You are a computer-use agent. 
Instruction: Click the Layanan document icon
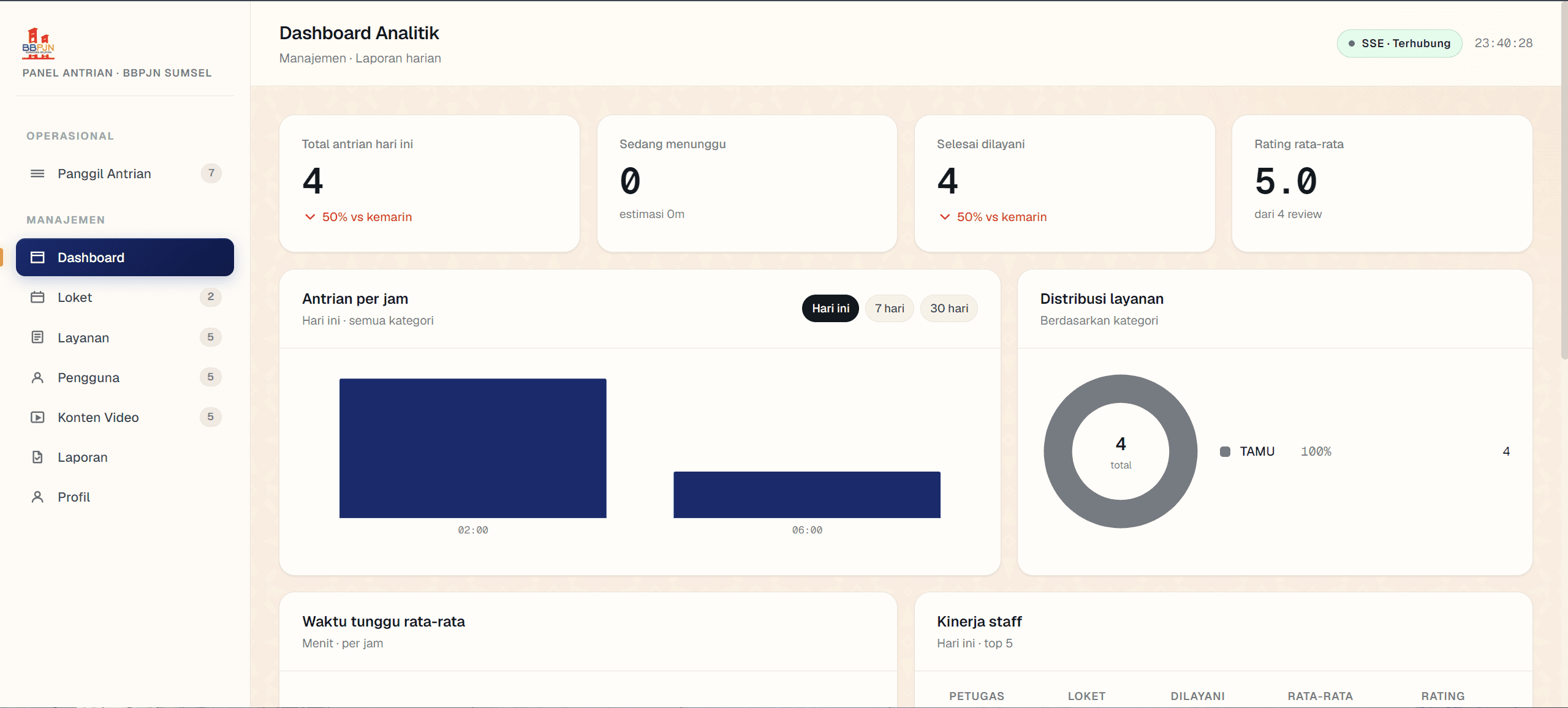pos(37,337)
